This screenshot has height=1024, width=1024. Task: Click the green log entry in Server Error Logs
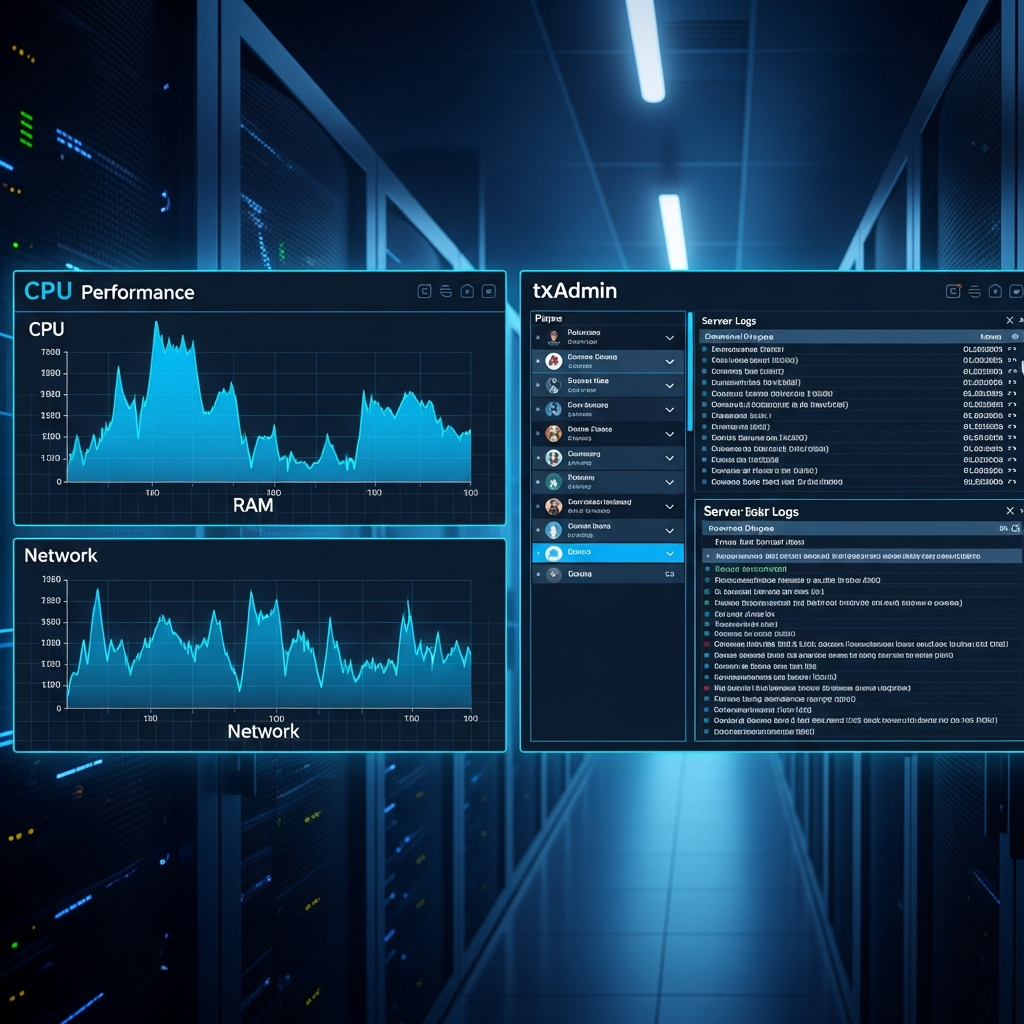750,569
